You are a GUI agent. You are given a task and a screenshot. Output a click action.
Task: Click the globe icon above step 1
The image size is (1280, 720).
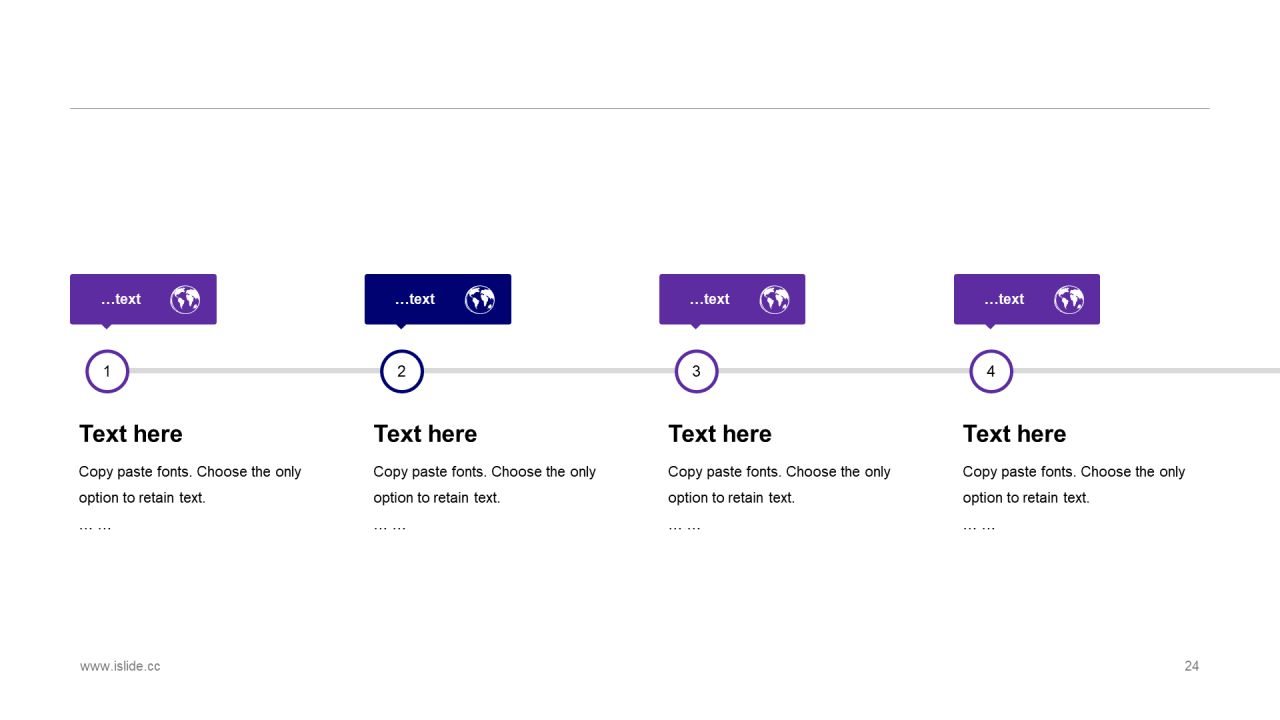coord(185,299)
